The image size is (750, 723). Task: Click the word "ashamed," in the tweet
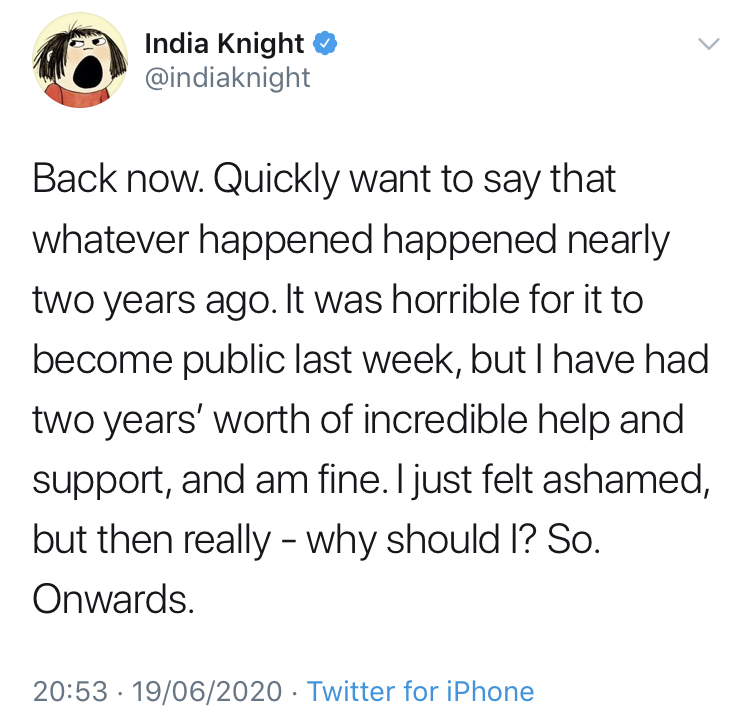tap(626, 480)
